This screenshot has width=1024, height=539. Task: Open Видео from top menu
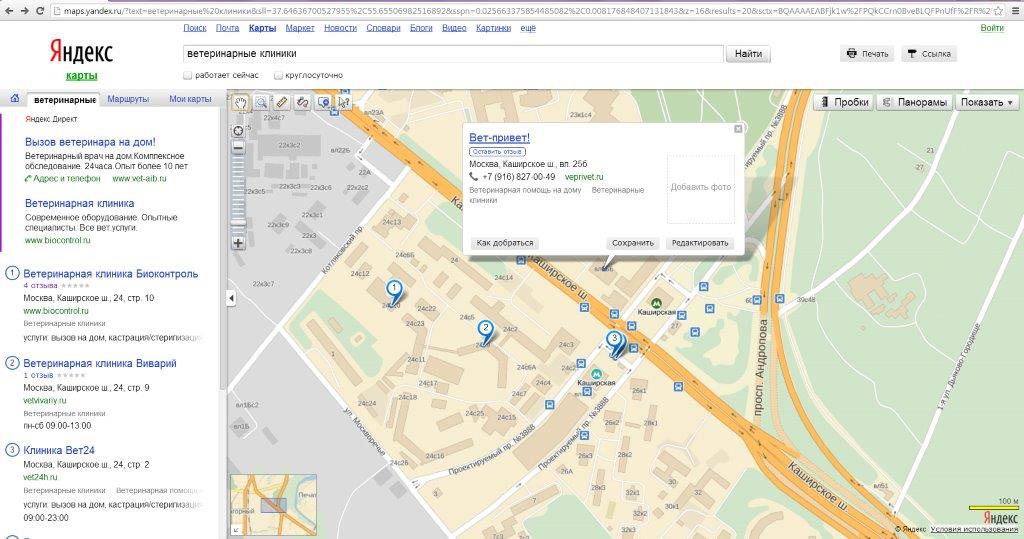(454, 28)
